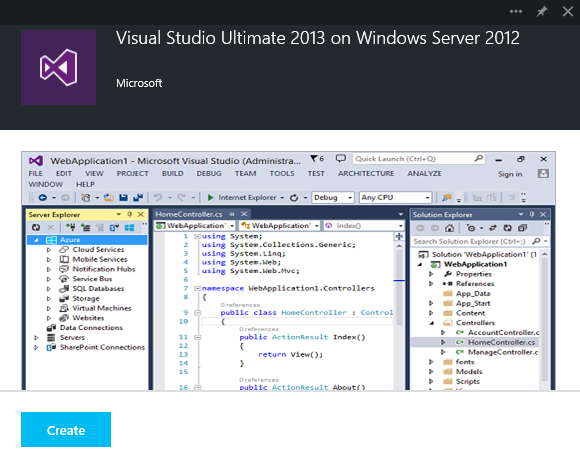Viewport: 580px width, 454px height.
Task: Open the Server Explorer window options dropdown
Action: [118, 215]
